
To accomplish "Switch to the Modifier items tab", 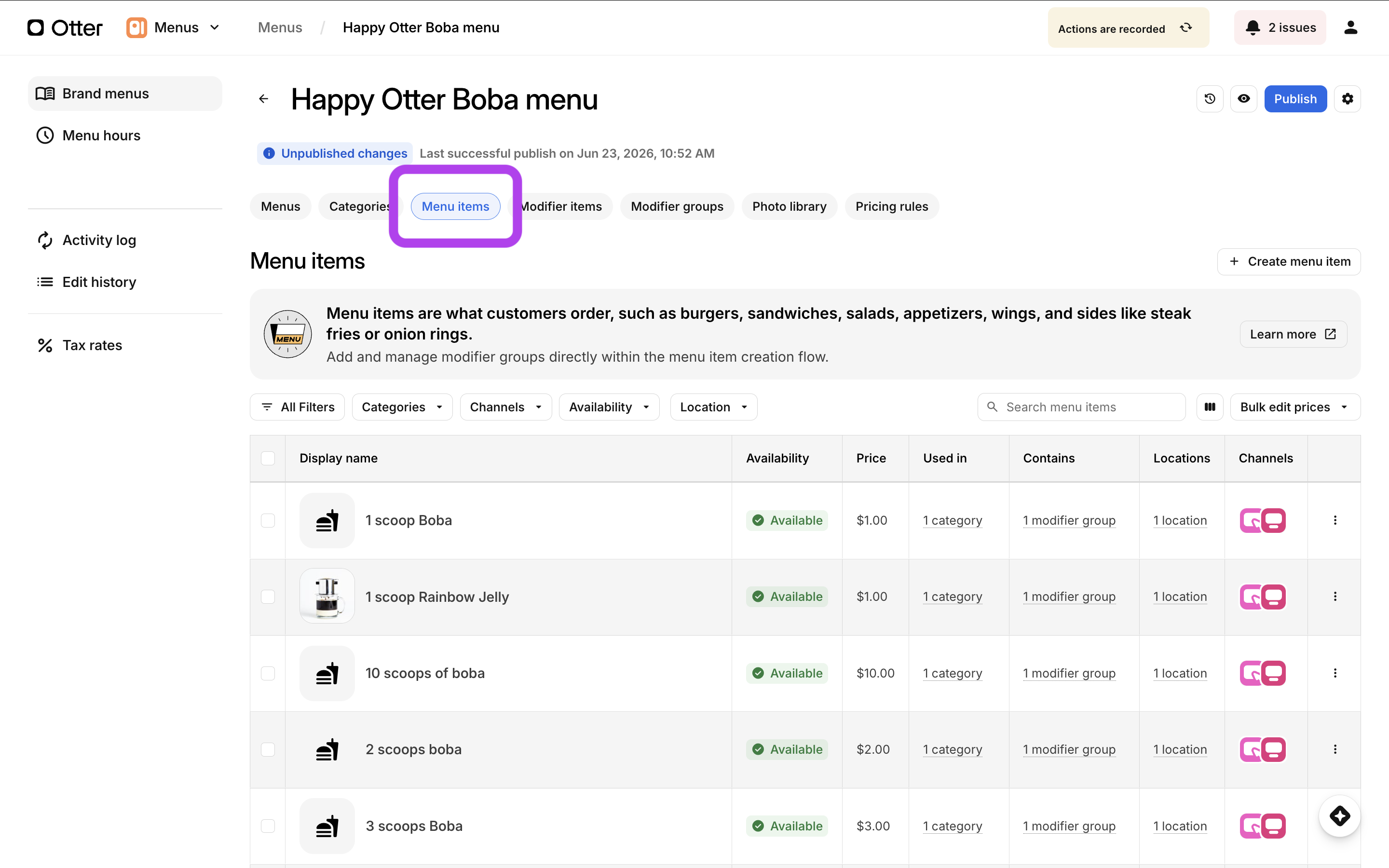I will pyautogui.click(x=561, y=207).
